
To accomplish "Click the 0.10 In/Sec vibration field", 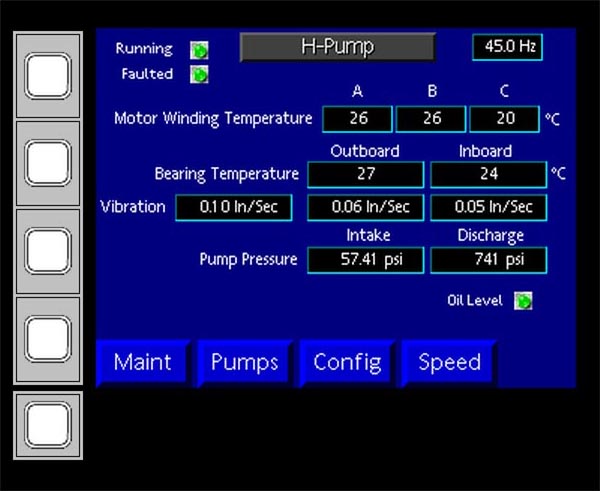I will click(234, 207).
